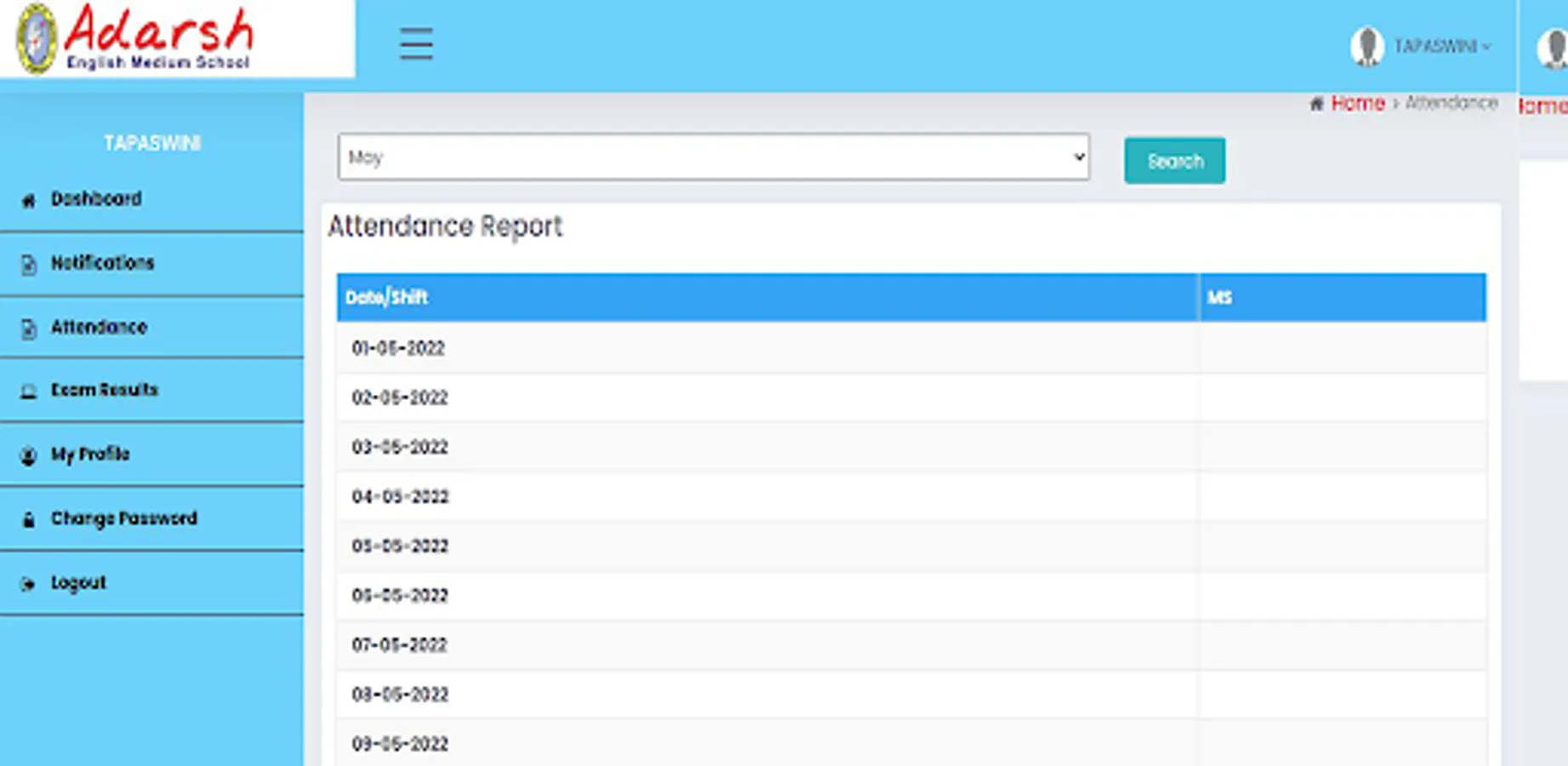Expand the May month dropdown
The width and height of the screenshot is (1568, 766).
[x=714, y=157]
